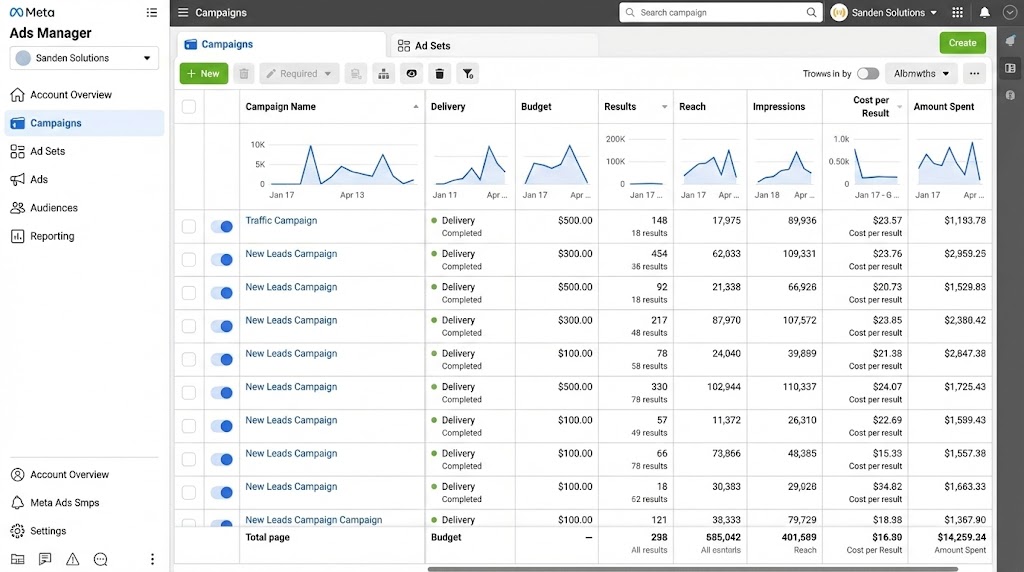1024x572 pixels.
Task: Click the green New button
Action: click(204, 74)
